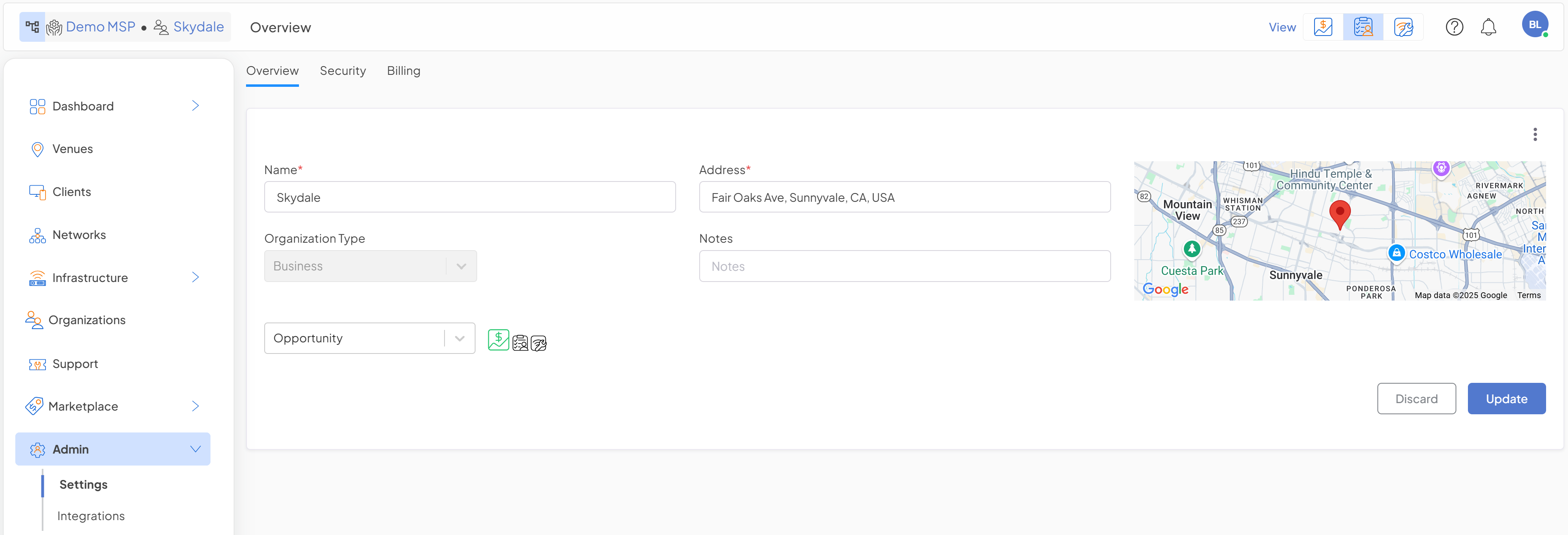Open the notifications bell
Image resolution: width=1568 pixels, height=535 pixels.
click(1488, 27)
